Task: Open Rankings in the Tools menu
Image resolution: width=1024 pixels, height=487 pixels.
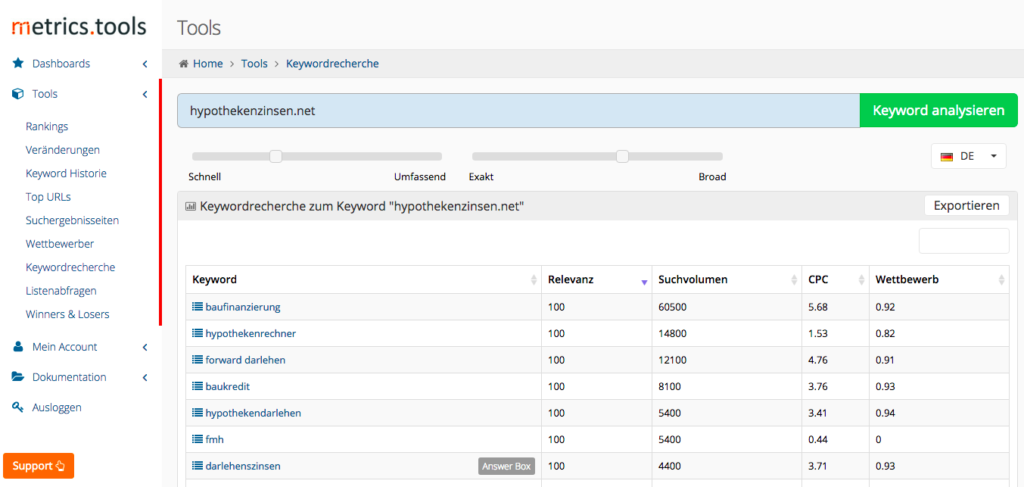Action: 47,126
